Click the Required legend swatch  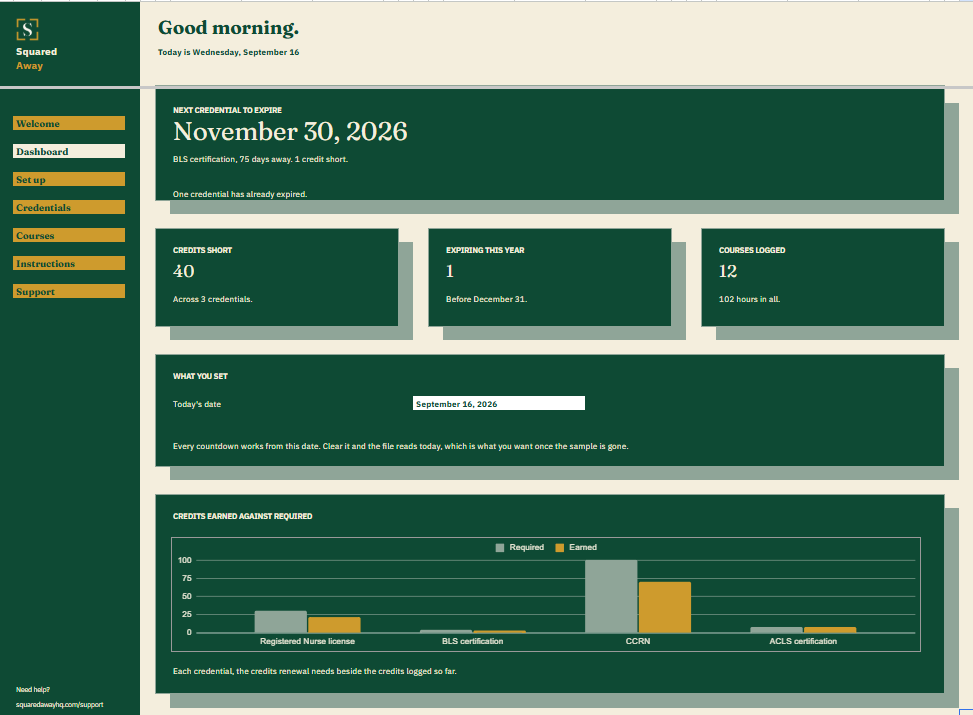click(x=500, y=547)
